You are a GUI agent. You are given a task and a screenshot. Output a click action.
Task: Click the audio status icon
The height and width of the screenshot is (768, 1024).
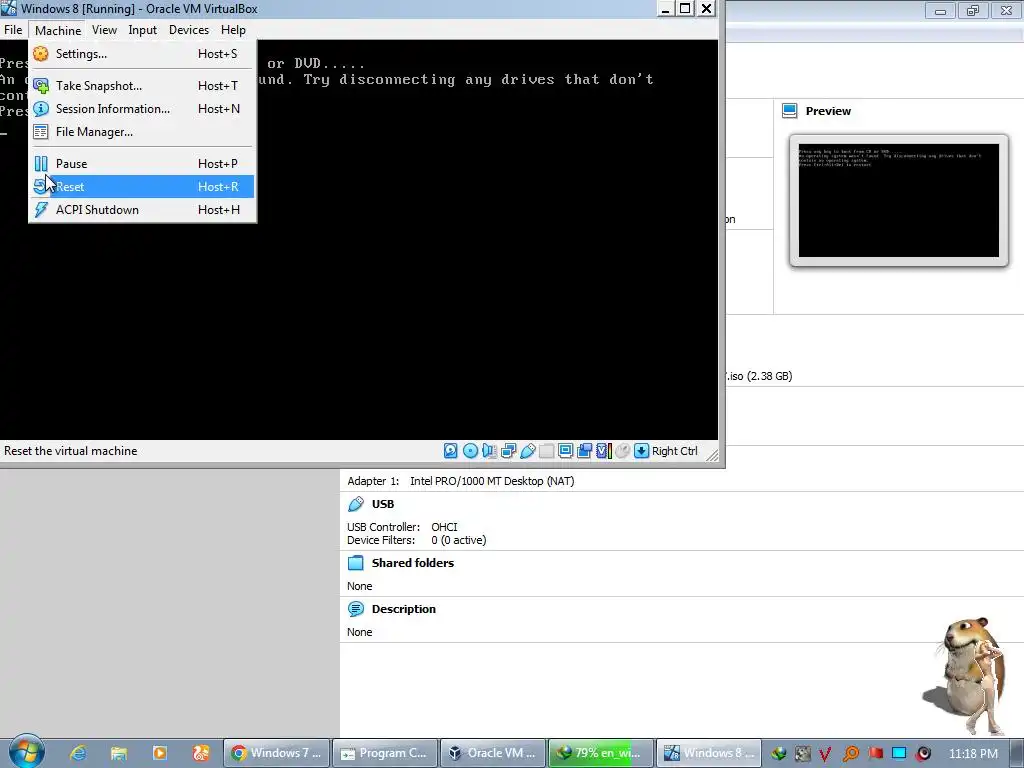[489, 451]
